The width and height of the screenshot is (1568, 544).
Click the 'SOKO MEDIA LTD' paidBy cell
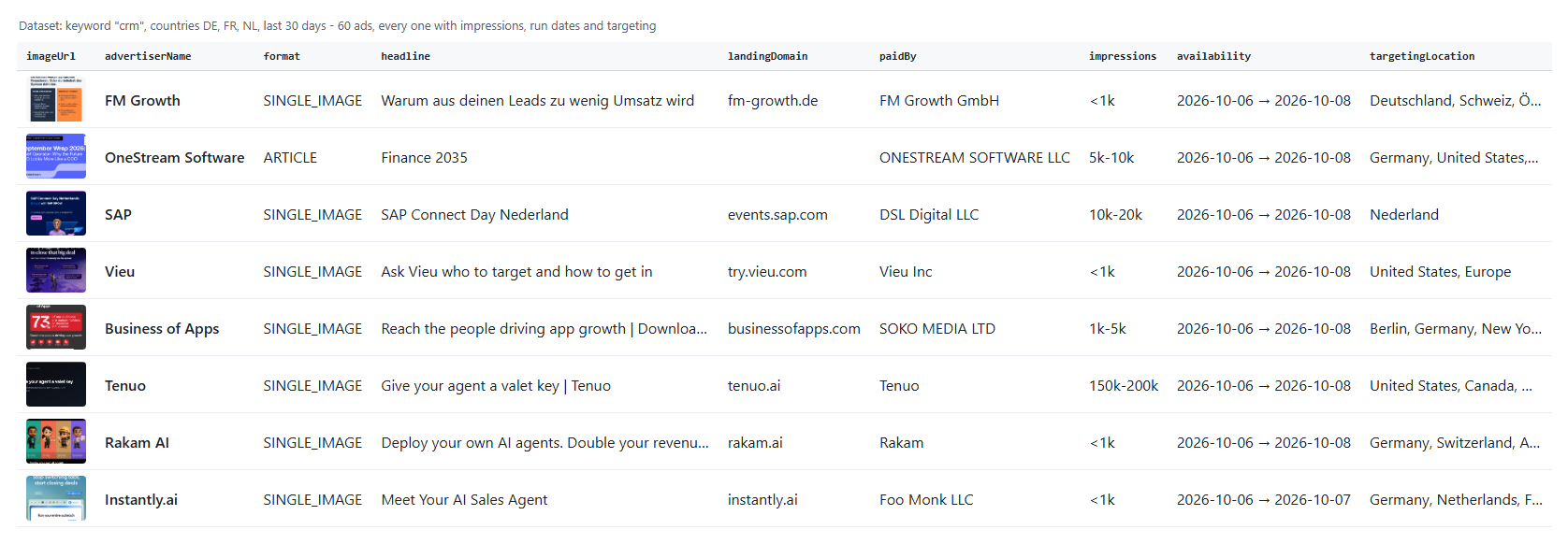tap(937, 328)
